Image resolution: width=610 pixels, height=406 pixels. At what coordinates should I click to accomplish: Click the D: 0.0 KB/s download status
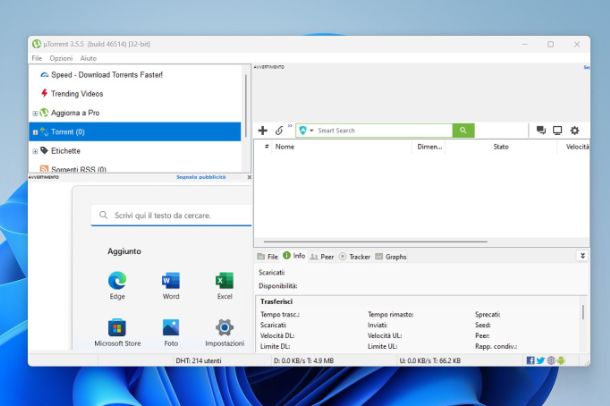point(303,361)
